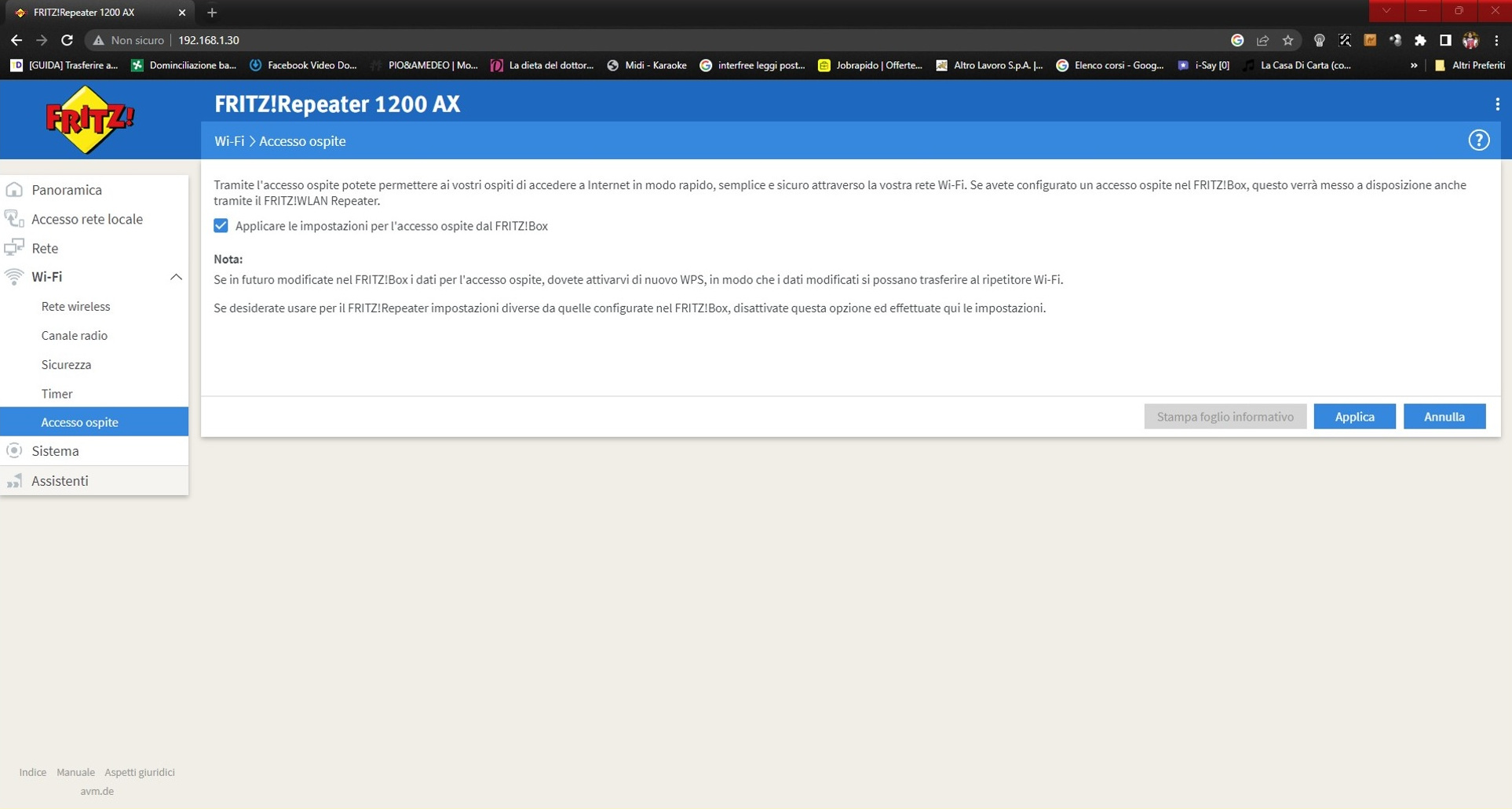The image size is (1512, 809).
Task: Open the Chrome profile avatar
Action: [x=1470, y=40]
